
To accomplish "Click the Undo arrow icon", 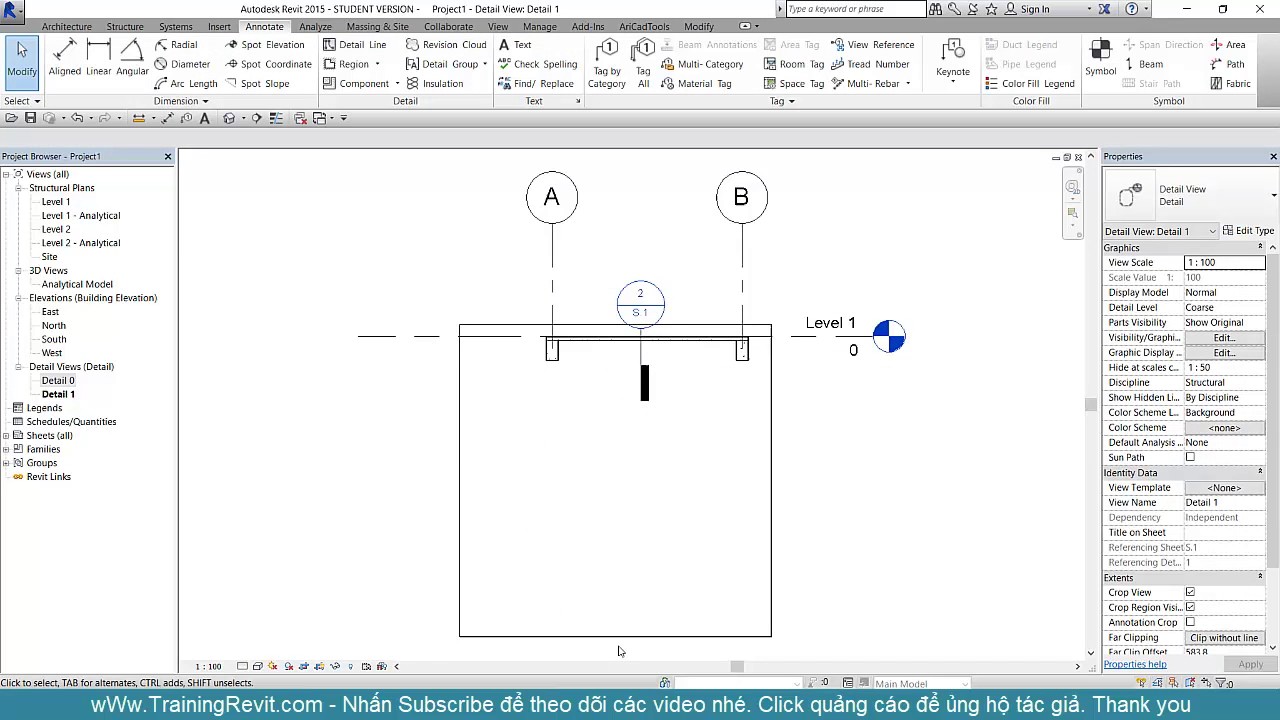I will click(x=77, y=118).
